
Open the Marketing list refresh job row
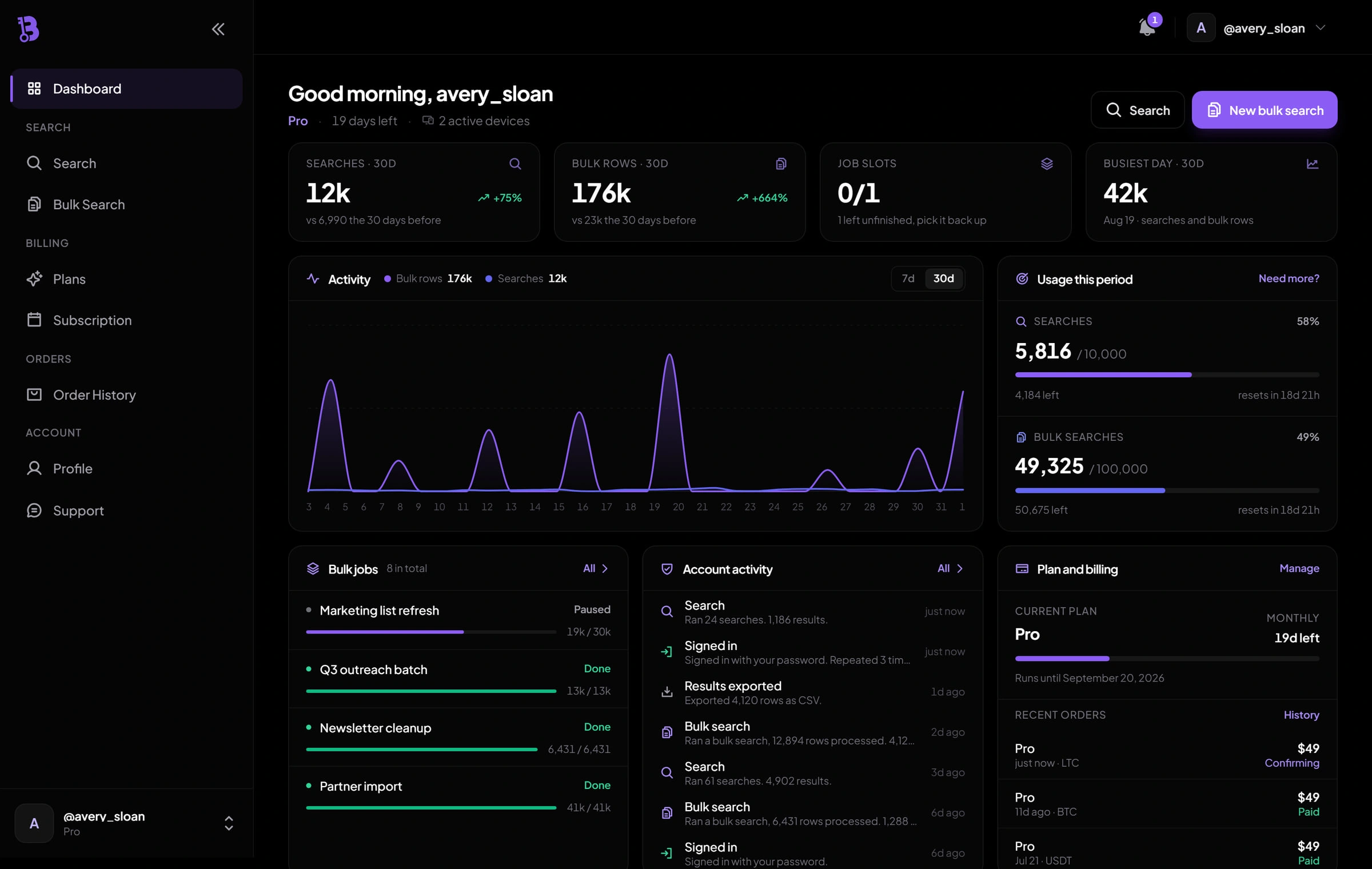(458, 620)
